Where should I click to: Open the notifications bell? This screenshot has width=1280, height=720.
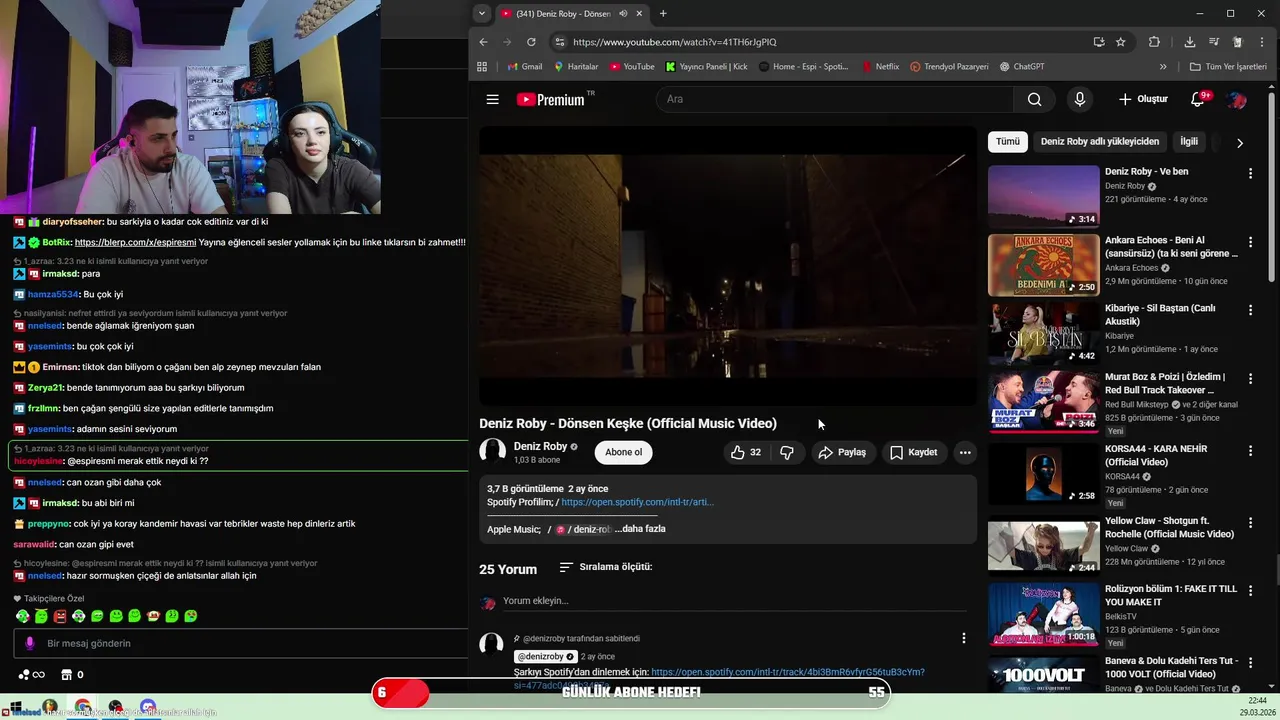[1198, 99]
